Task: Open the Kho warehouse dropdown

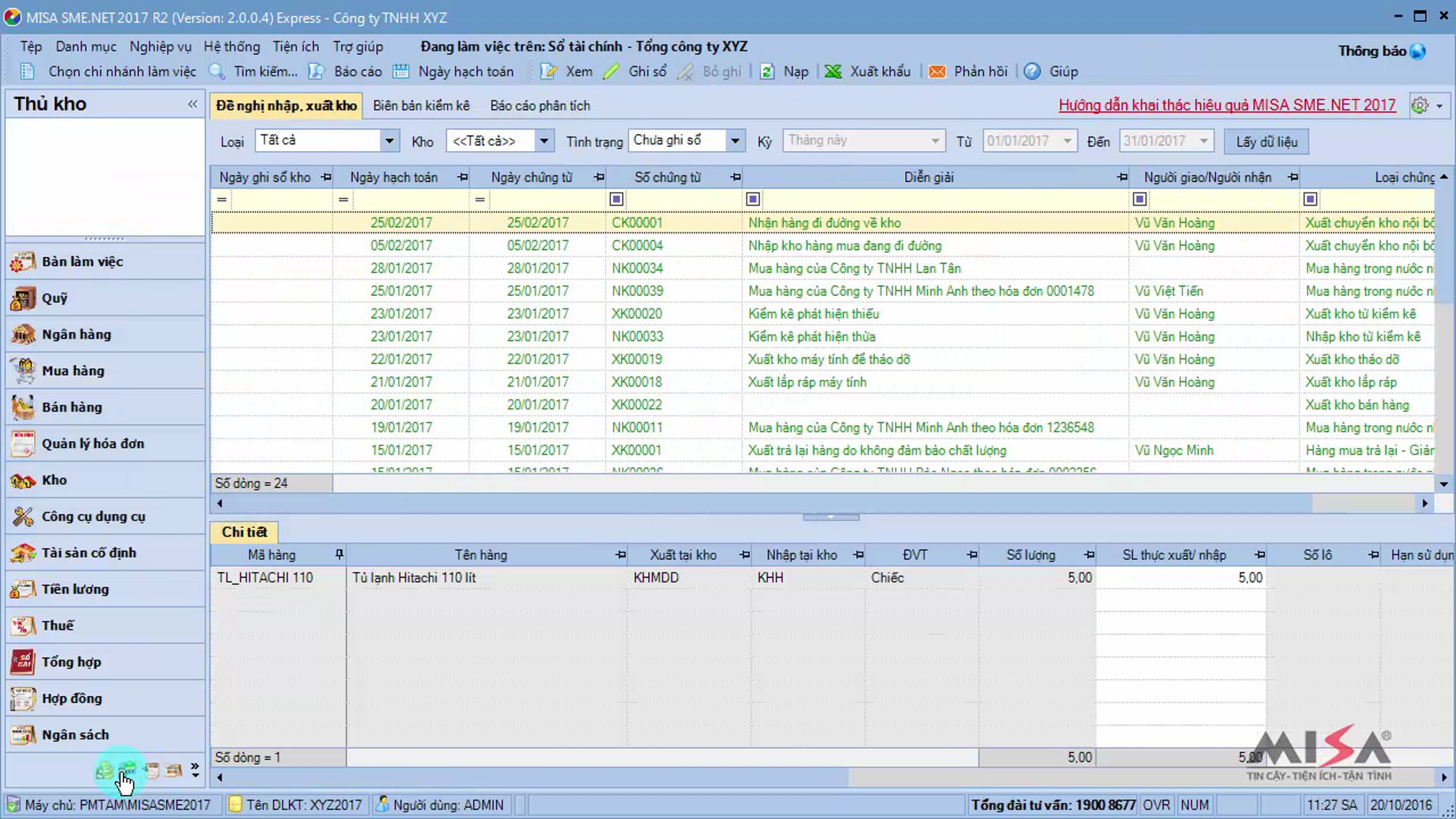Action: pyautogui.click(x=544, y=141)
